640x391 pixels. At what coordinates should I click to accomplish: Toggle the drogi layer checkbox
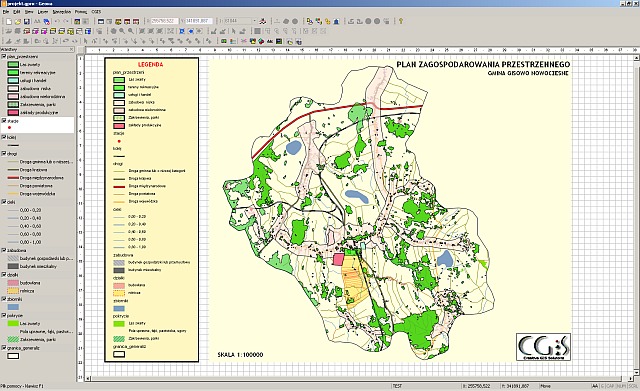click(x=4, y=153)
